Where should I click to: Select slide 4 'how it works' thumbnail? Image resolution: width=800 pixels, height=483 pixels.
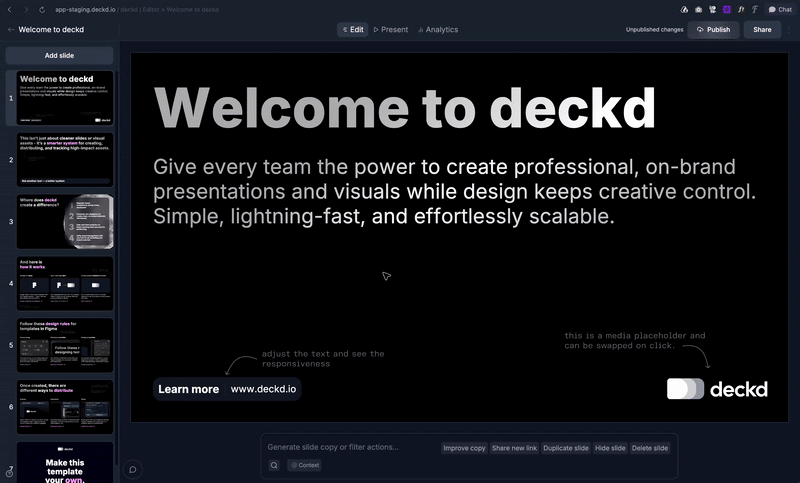coord(65,283)
